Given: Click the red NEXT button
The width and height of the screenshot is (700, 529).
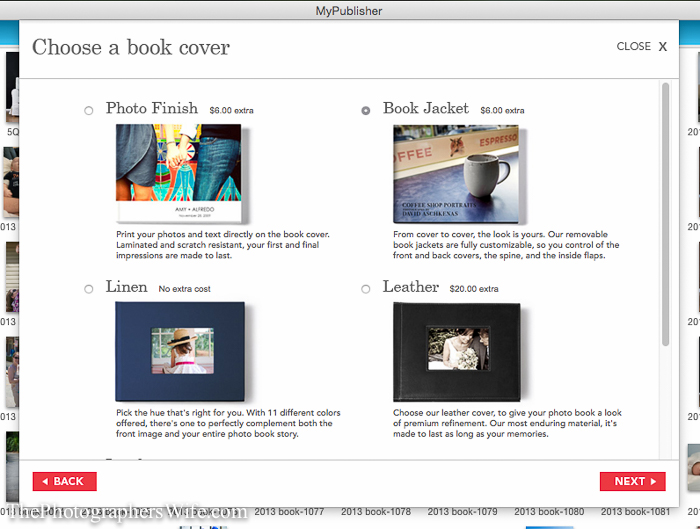Looking at the screenshot, I should tap(633, 481).
